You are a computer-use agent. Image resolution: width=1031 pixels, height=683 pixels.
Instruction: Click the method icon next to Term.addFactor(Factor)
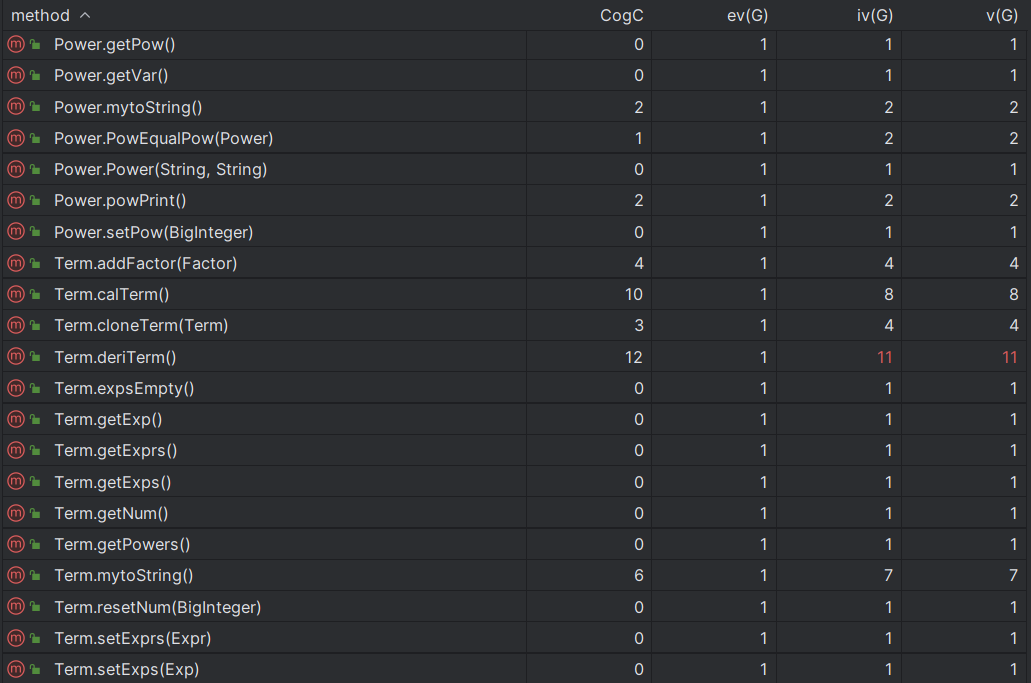15,263
